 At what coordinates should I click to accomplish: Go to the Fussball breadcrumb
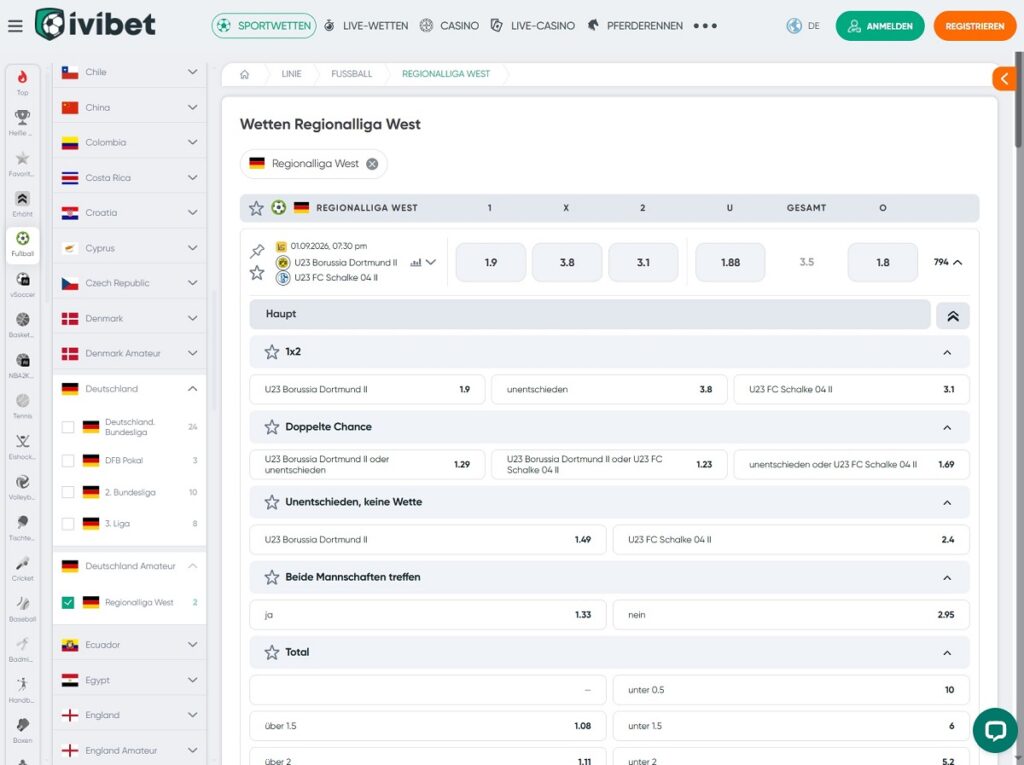click(351, 74)
